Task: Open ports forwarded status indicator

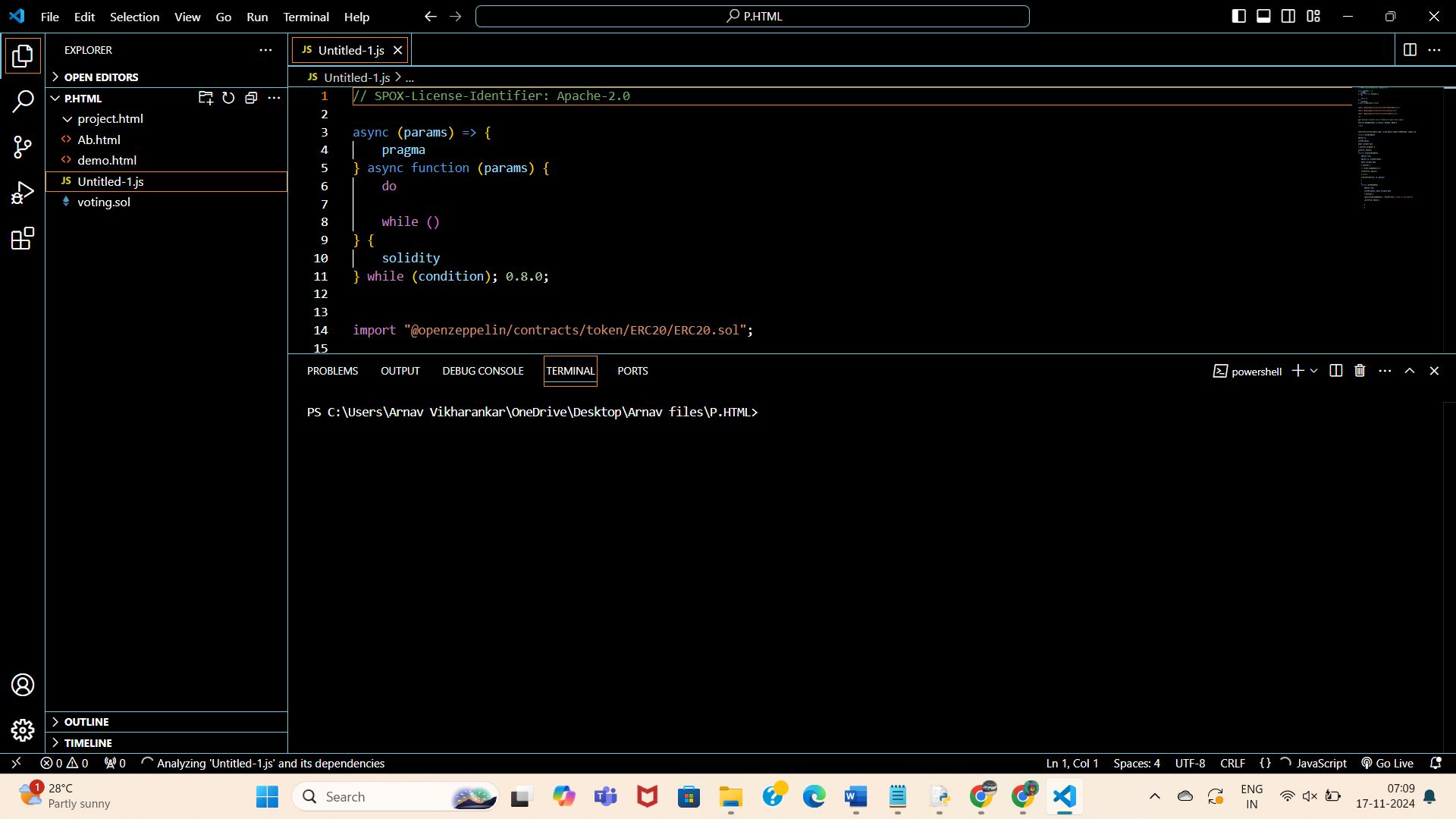Action: point(115,763)
